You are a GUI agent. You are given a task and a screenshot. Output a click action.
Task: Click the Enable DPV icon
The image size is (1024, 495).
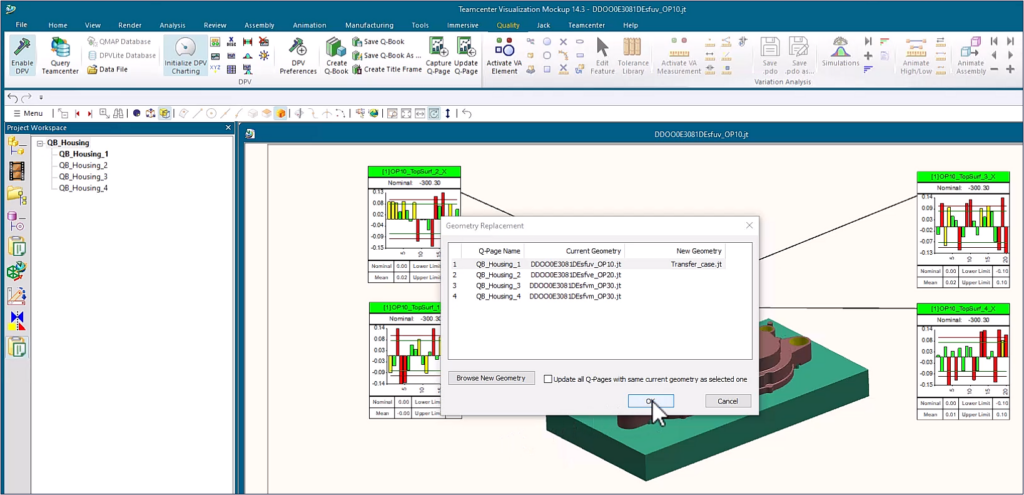[22, 56]
